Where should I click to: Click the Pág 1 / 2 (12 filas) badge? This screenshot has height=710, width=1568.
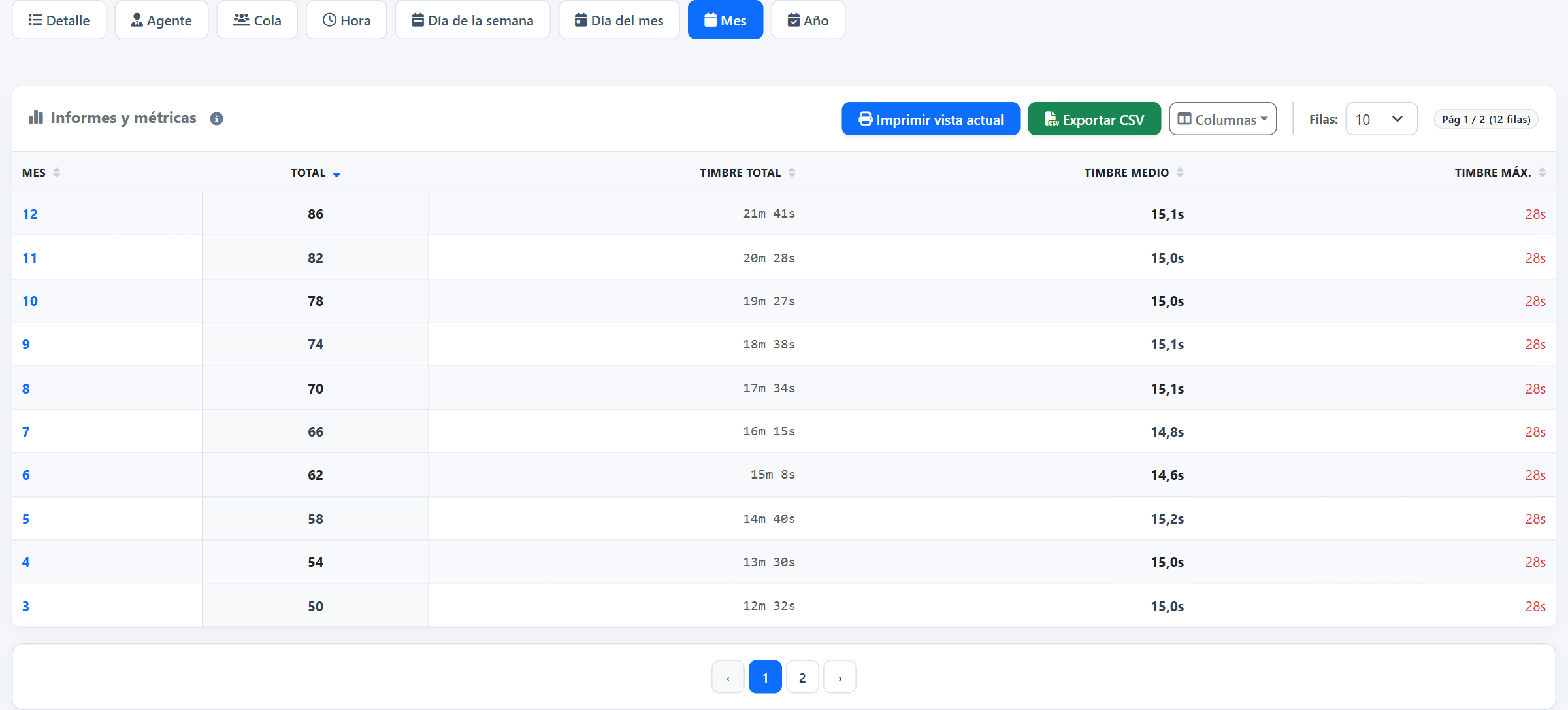click(x=1486, y=119)
